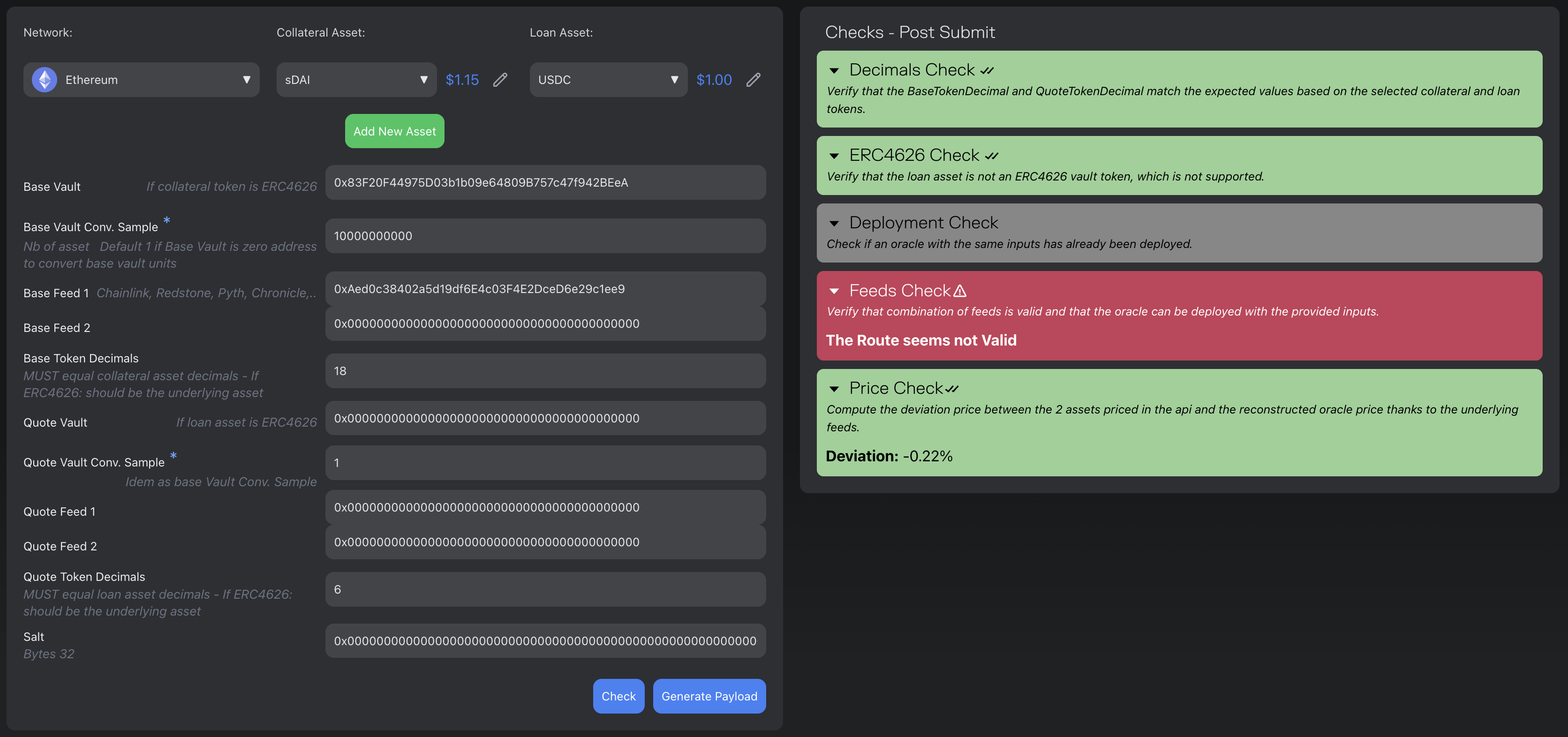This screenshot has height=737, width=1568.
Task: Open the Ethereum network dropdown
Action: pyautogui.click(x=141, y=80)
